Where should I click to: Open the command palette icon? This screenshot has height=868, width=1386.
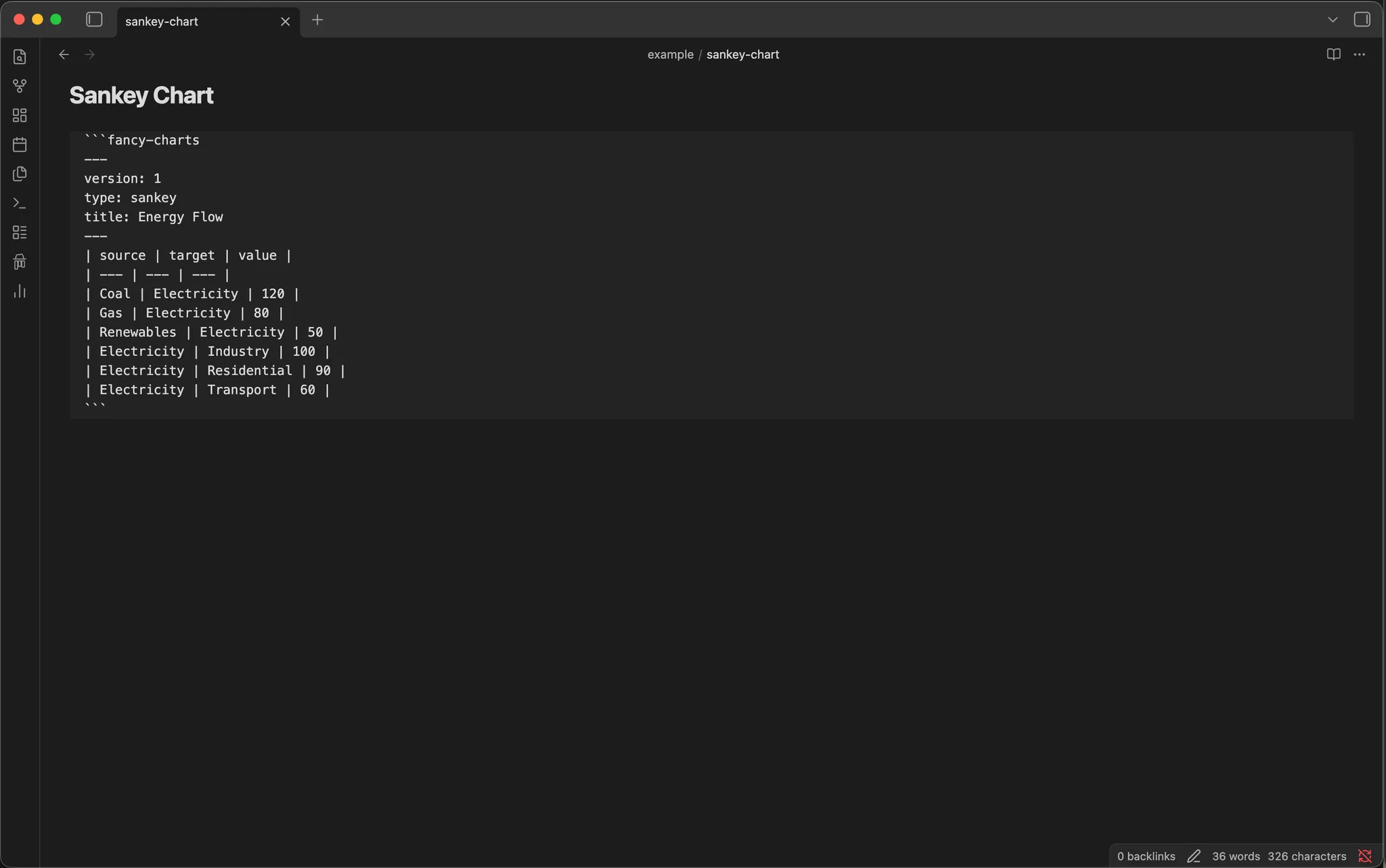20,203
